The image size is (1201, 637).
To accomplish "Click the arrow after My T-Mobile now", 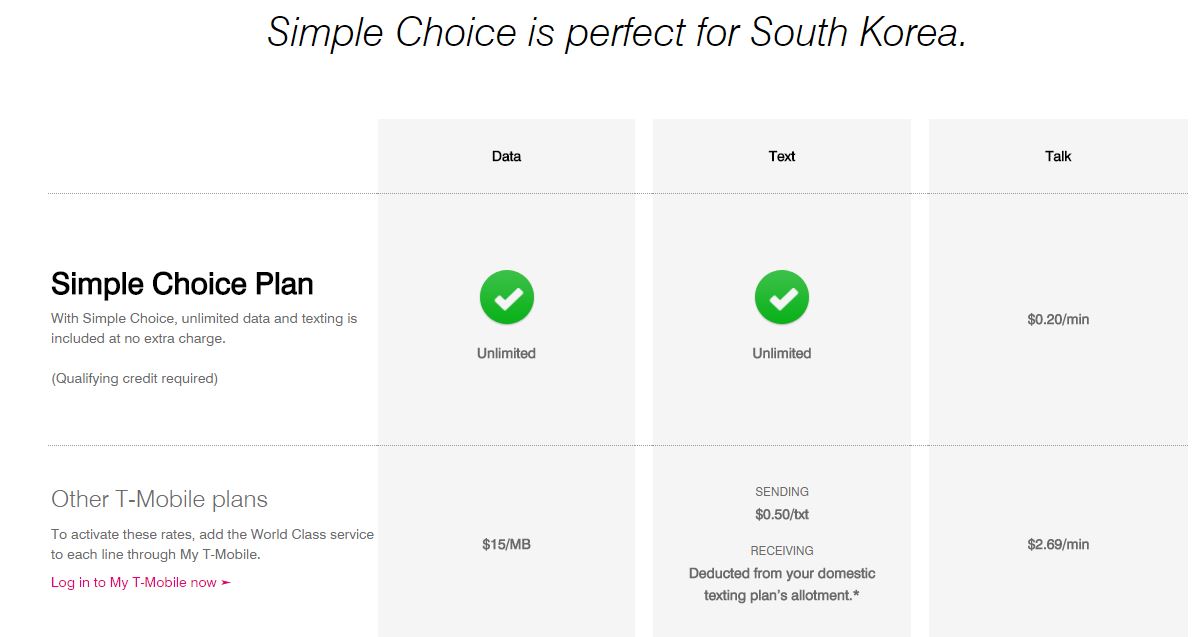I will [226, 582].
